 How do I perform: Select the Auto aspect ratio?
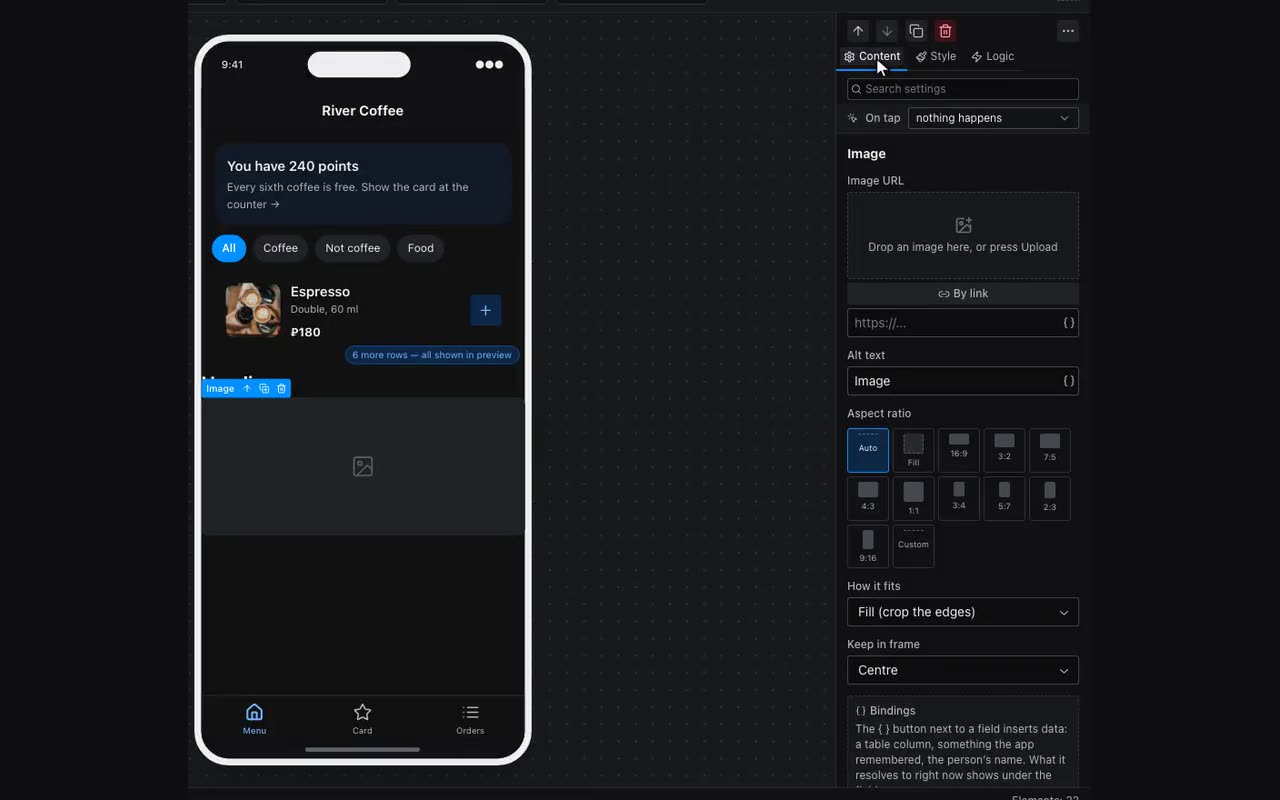click(868, 450)
